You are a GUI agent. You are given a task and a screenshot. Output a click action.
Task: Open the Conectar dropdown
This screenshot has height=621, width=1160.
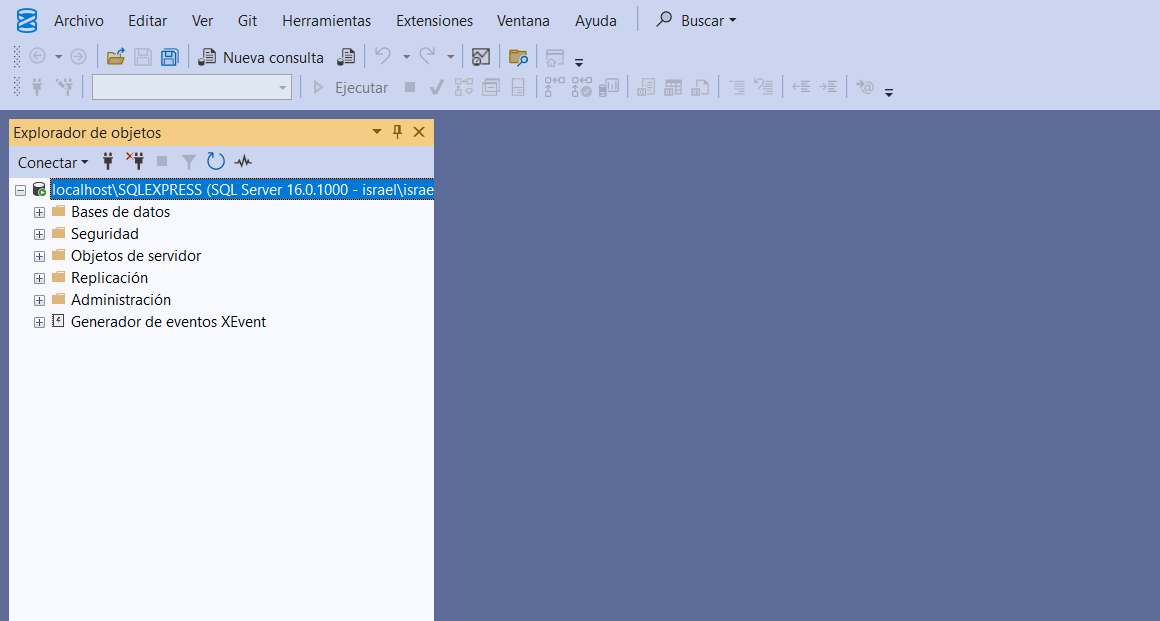click(53, 162)
